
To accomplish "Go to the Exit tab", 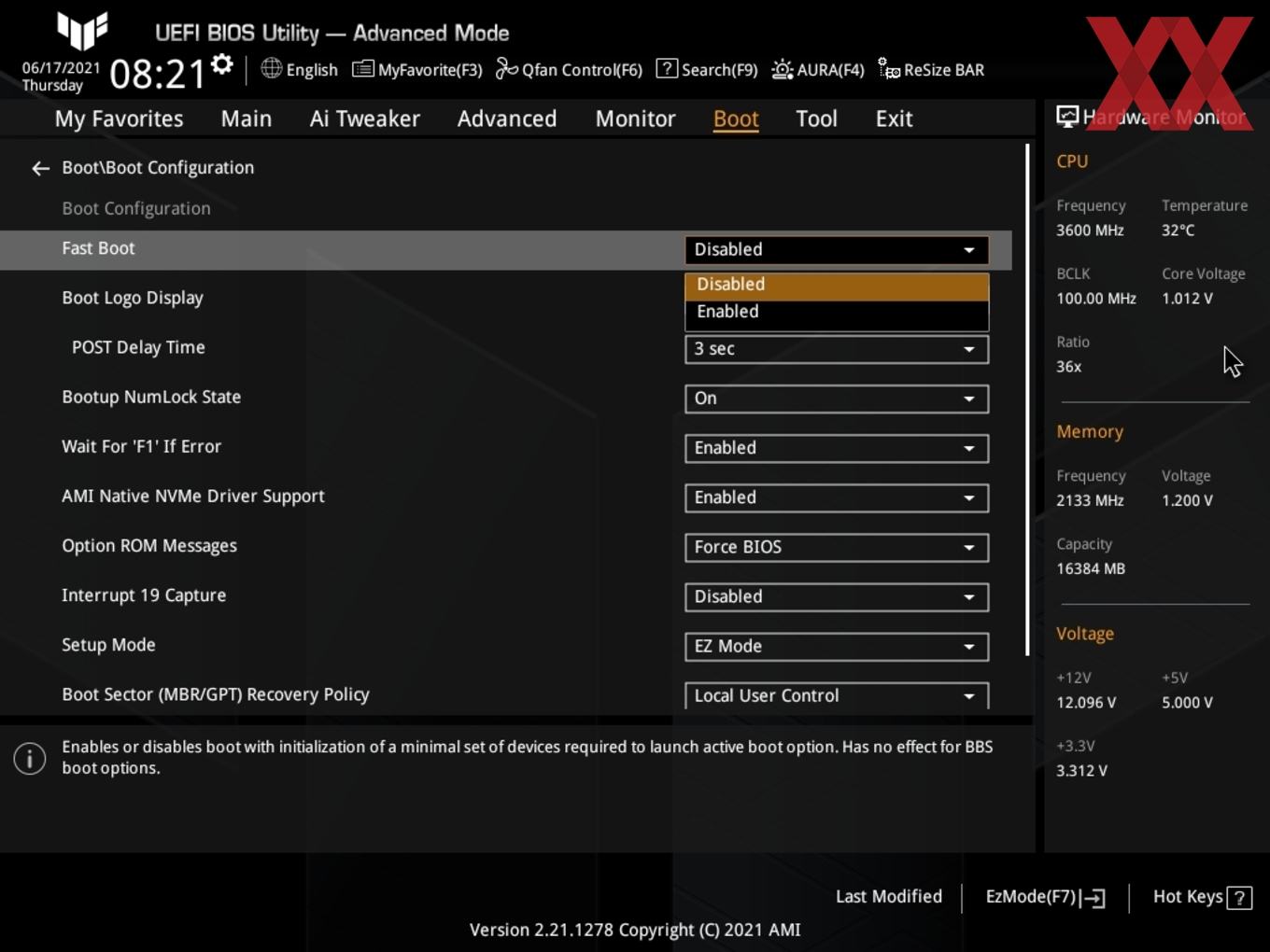I will (894, 119).
